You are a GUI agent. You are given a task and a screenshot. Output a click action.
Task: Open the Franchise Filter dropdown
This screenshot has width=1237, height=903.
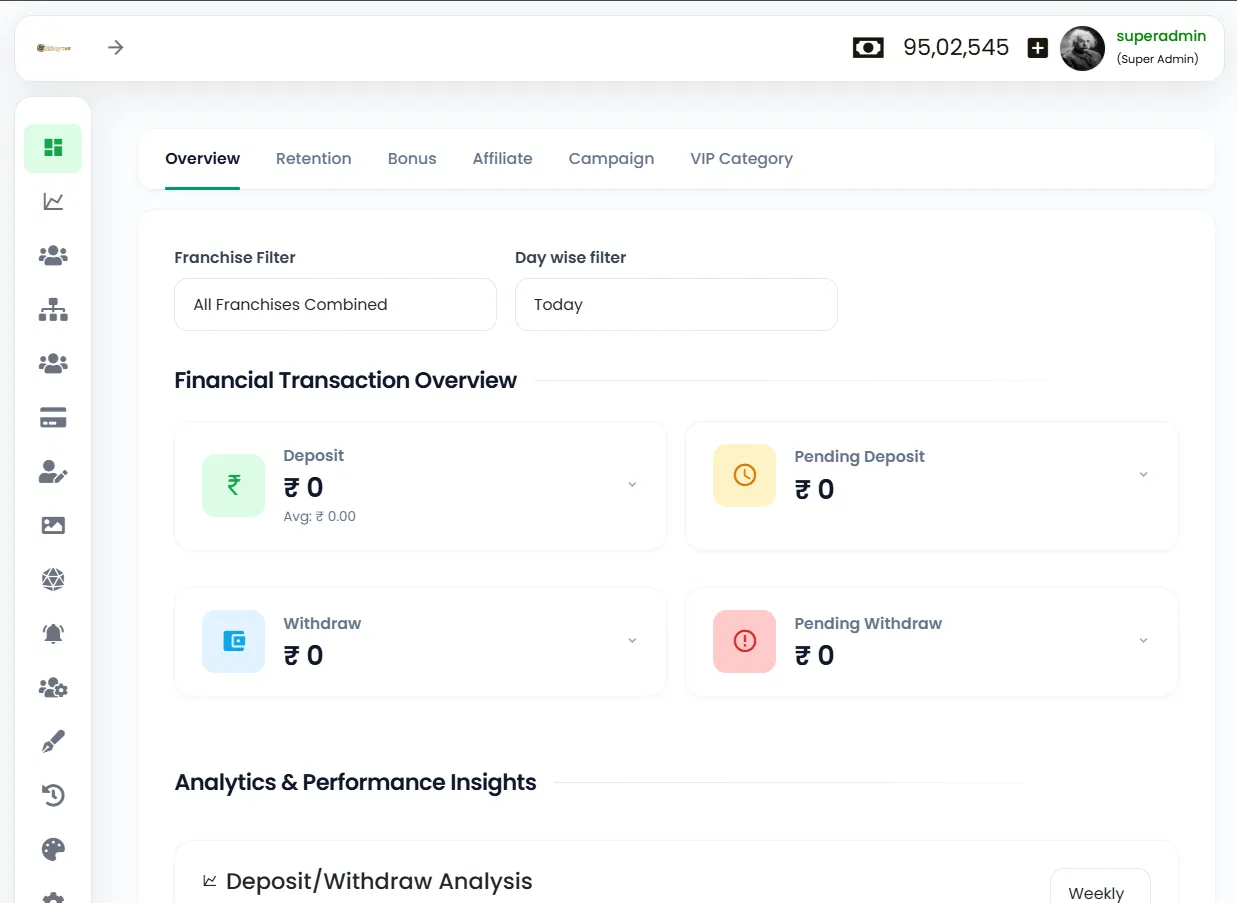coord(335,304)
